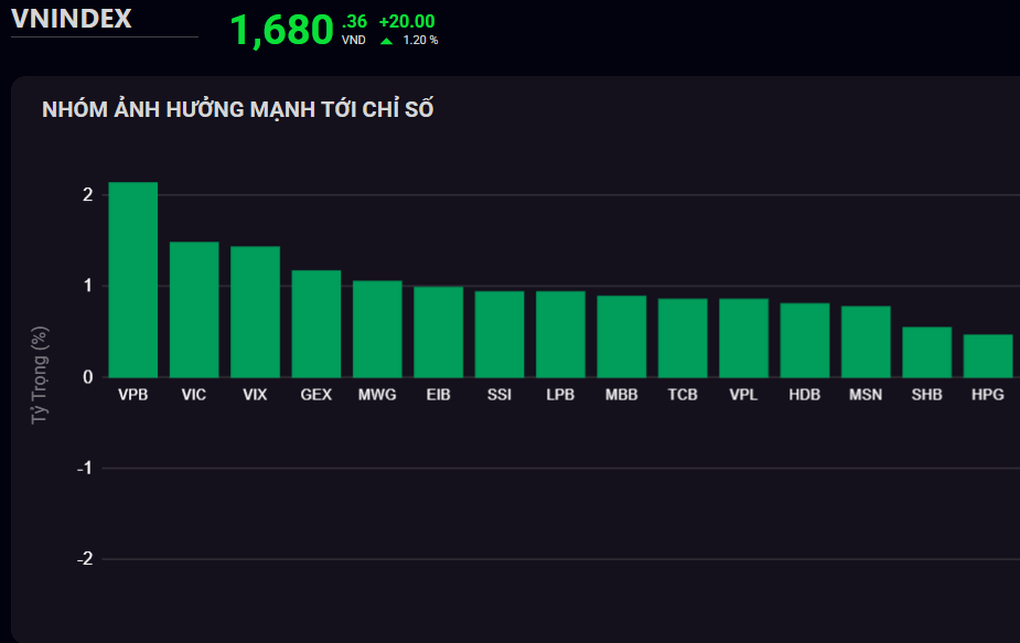Click the MBB bar
Viewport: 1020px width, 643px height.
tap(621, 337)
